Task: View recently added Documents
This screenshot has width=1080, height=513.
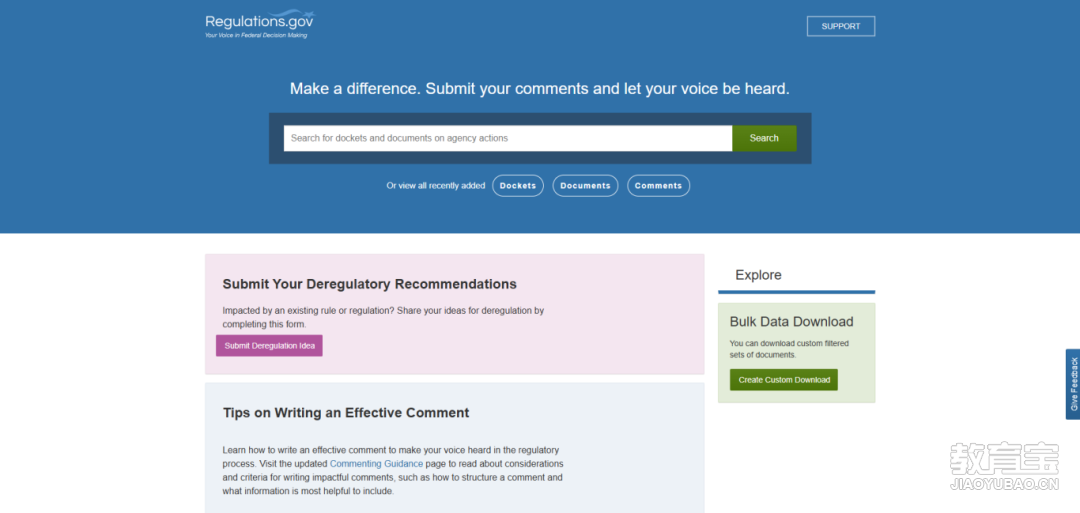Action: pos(585,186)
